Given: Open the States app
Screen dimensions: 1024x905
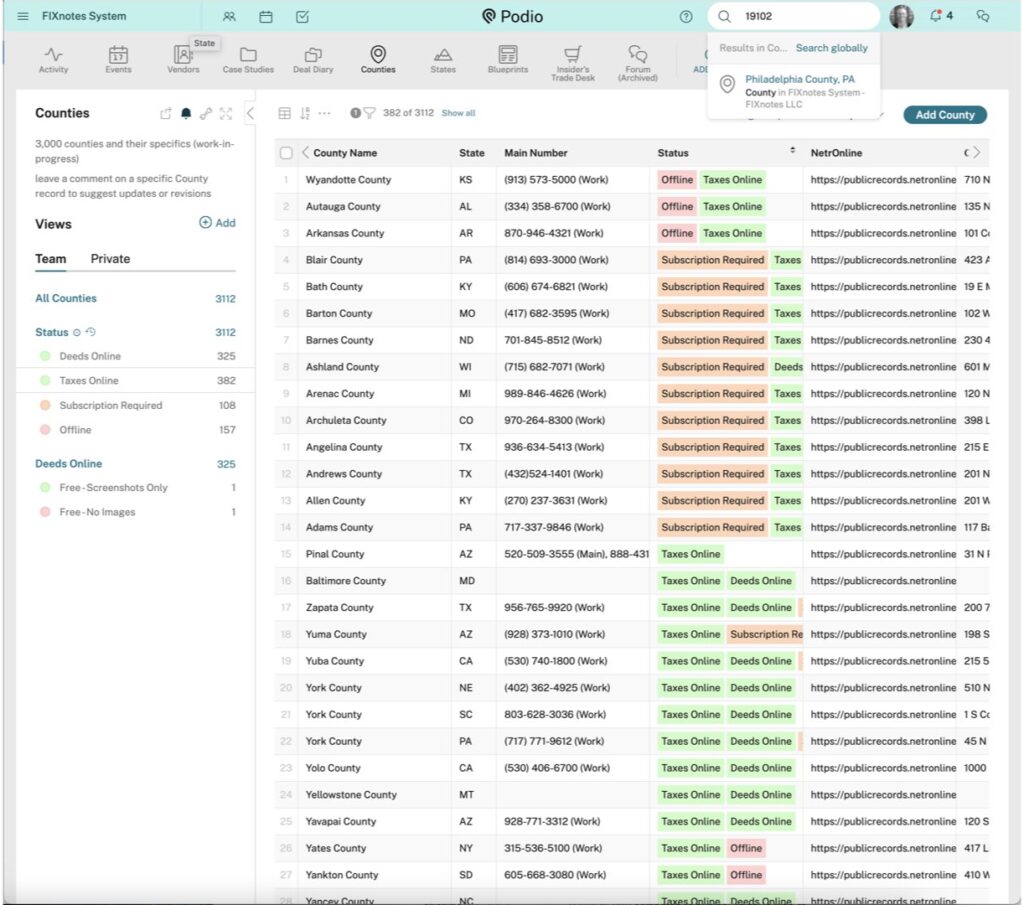Looking at the screenshot, I should pyautogui.click(x=443, y=59).
